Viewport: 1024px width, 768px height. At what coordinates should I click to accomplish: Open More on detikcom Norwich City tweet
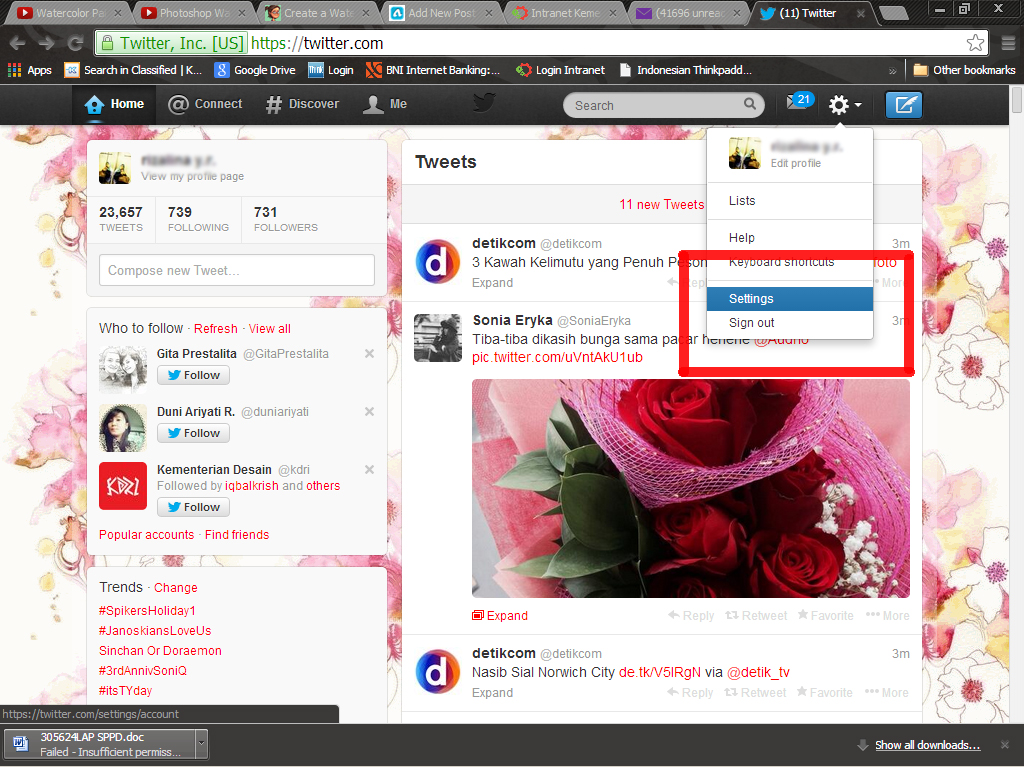coord(886,693)
